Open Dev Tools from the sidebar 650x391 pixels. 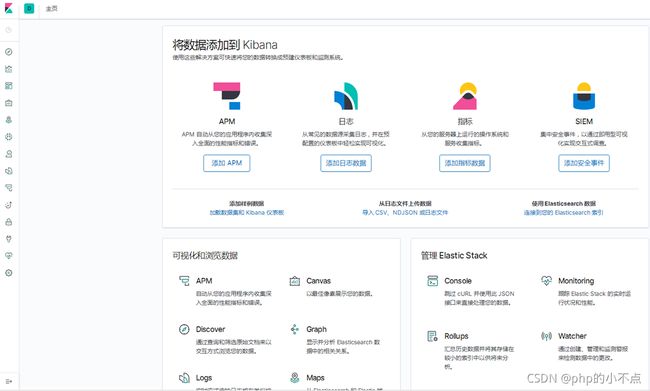click(x=9, y=239)
